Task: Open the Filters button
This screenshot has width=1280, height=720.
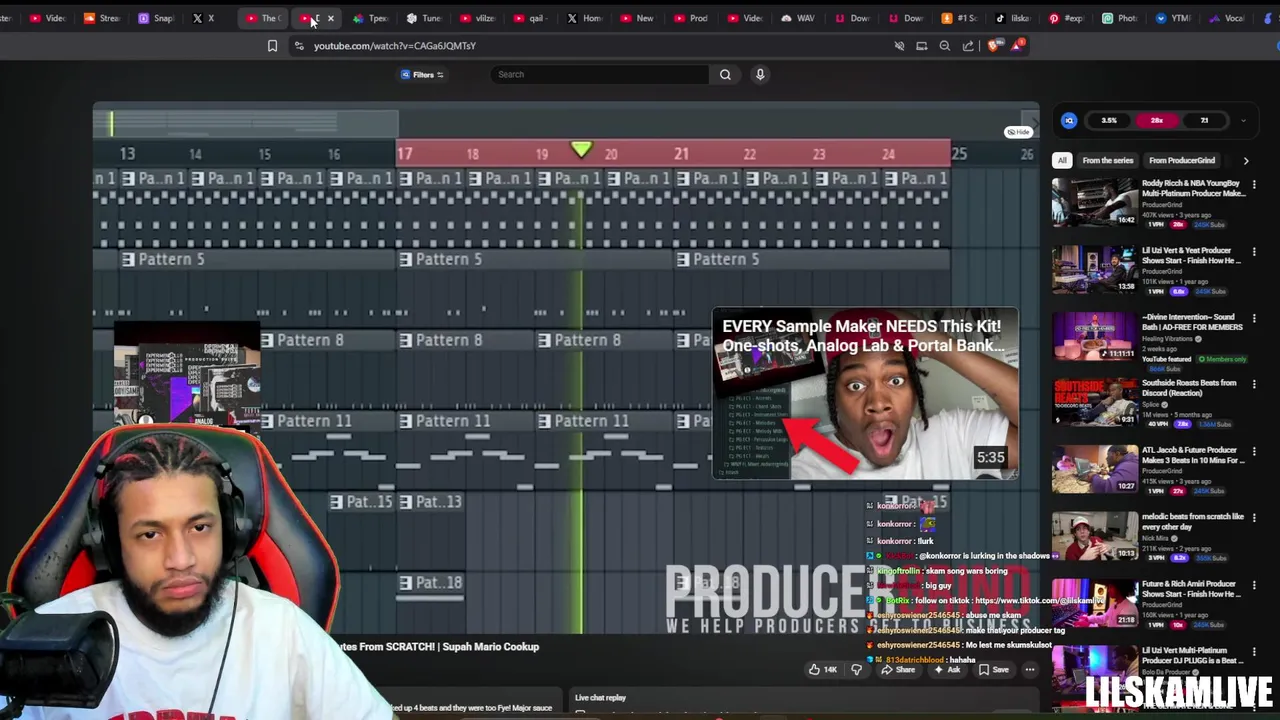Action: click(x=422, y=74)
